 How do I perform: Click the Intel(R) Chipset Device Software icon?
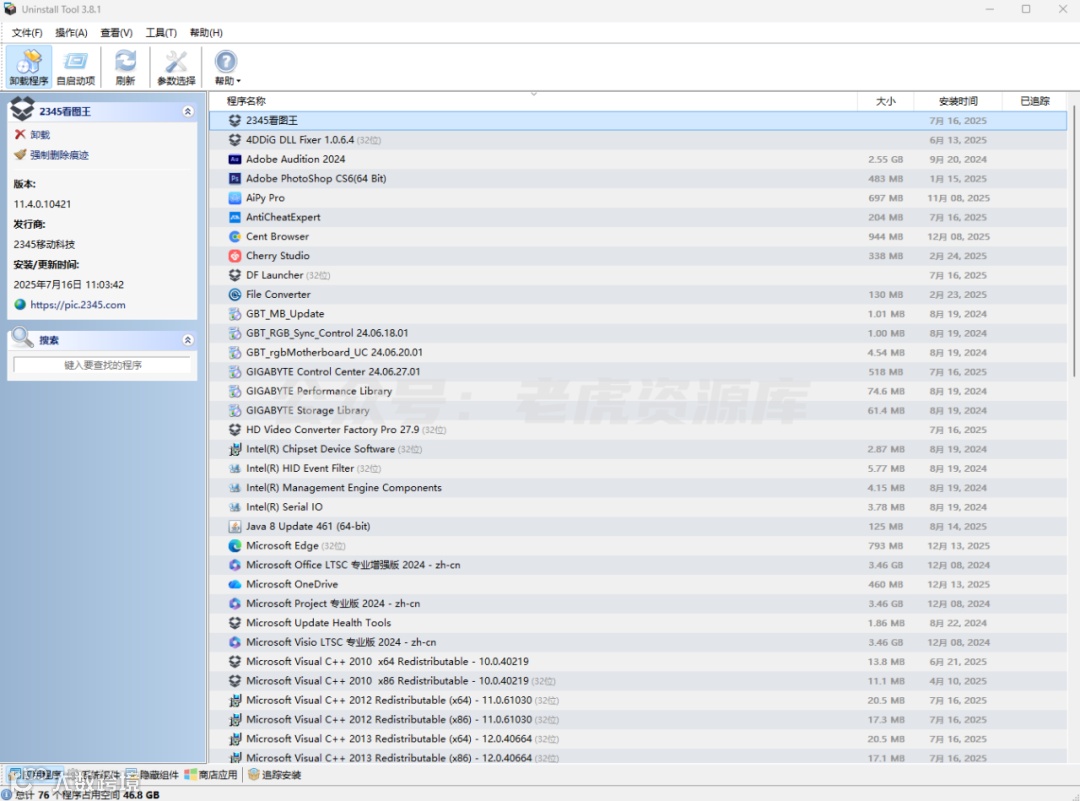235,449
